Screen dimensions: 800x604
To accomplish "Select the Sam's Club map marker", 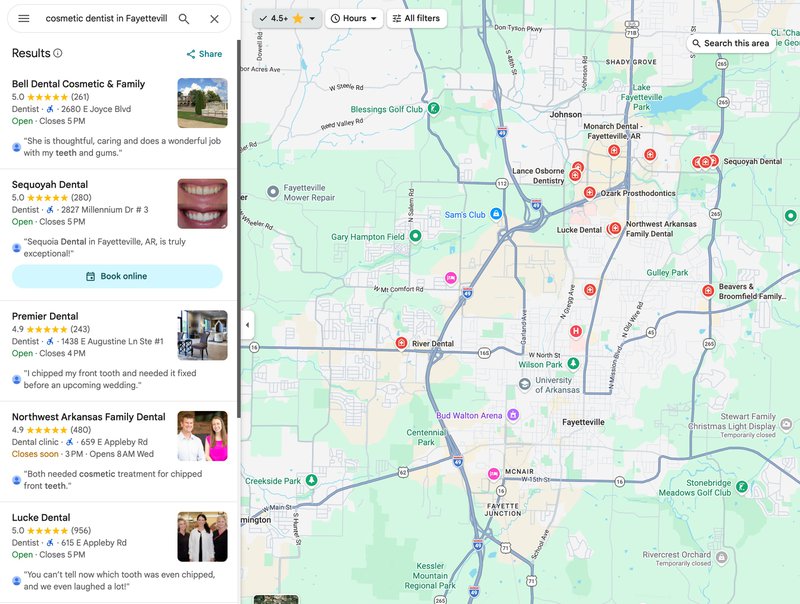I will 496,214.
